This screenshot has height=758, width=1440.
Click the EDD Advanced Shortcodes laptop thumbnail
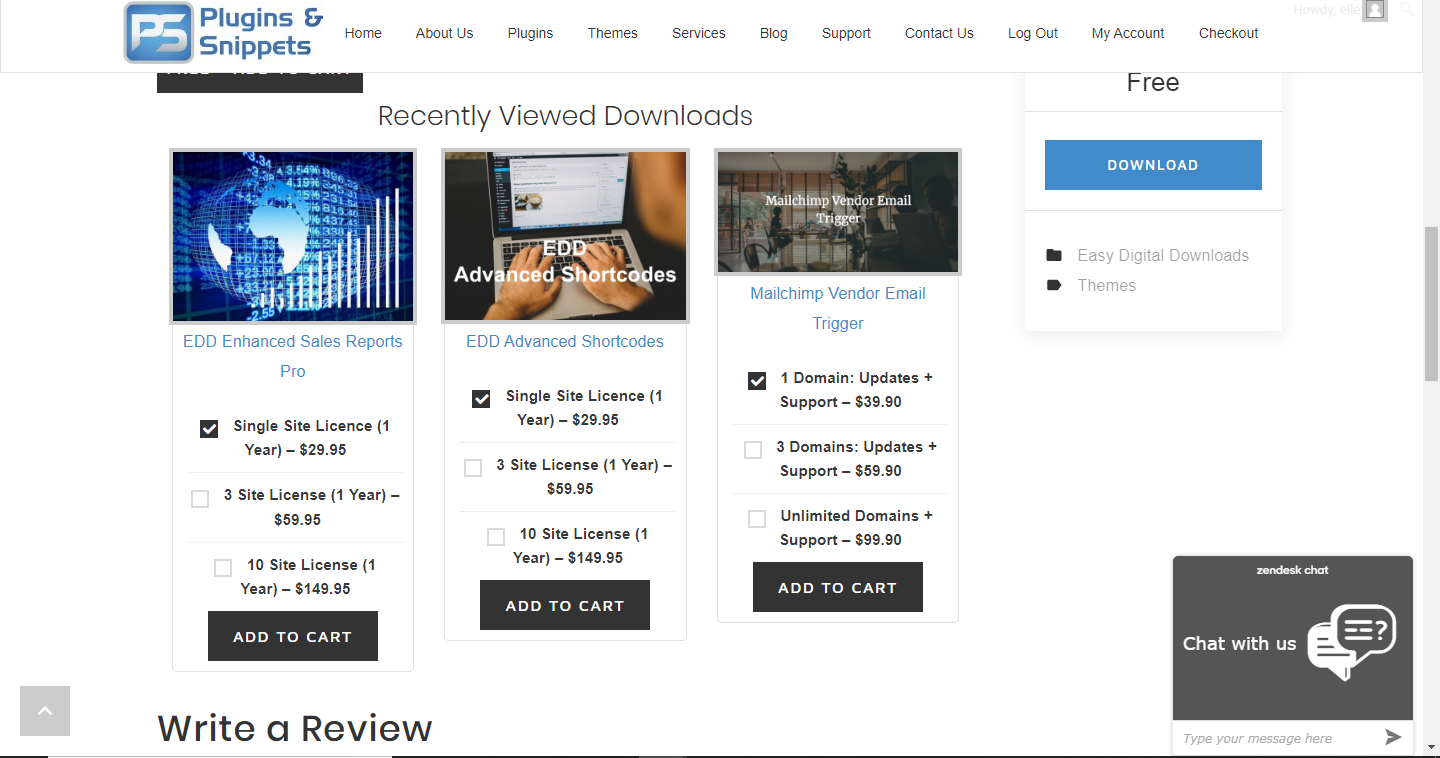(565, 236)
